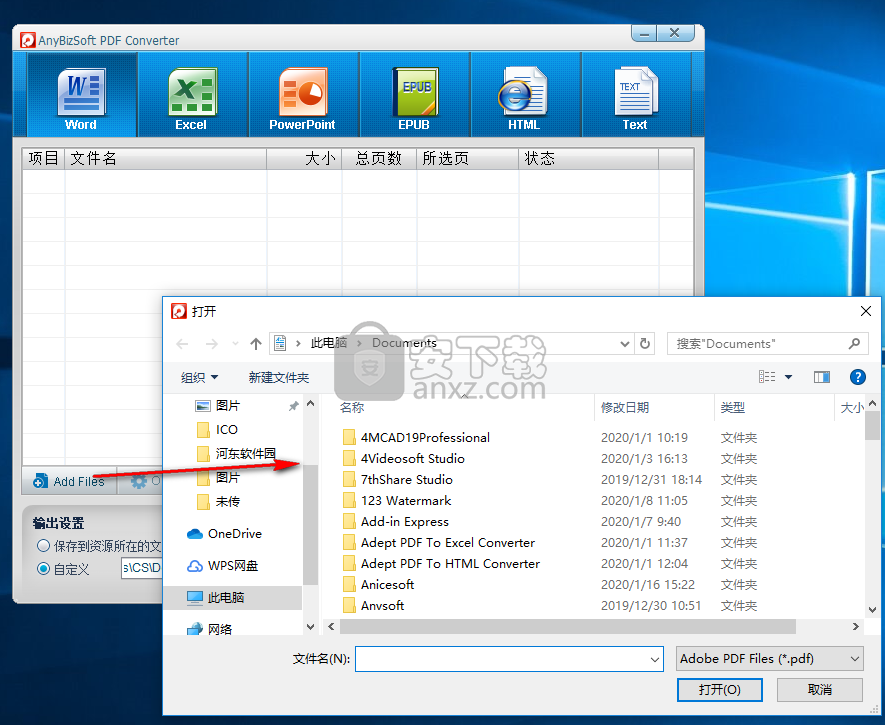Image resolution: width=885 pixels, height=725 pixels.
Task: Click the custom output path field
Action: 142,568
